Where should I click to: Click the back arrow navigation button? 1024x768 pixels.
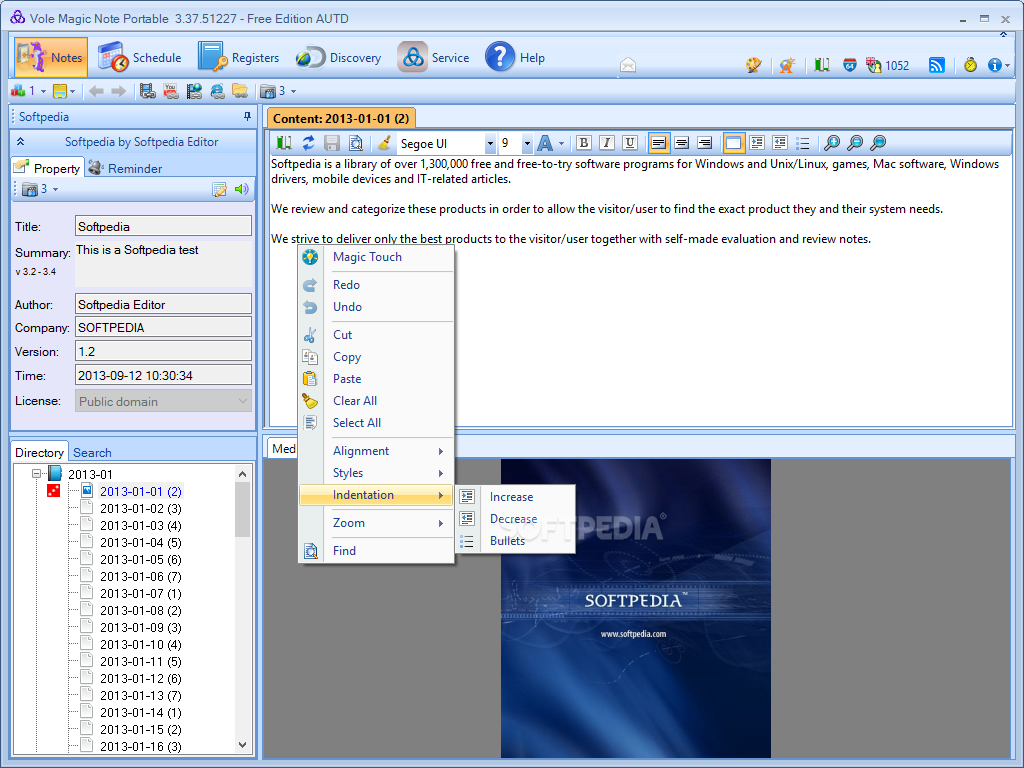(x=96, y=91)
